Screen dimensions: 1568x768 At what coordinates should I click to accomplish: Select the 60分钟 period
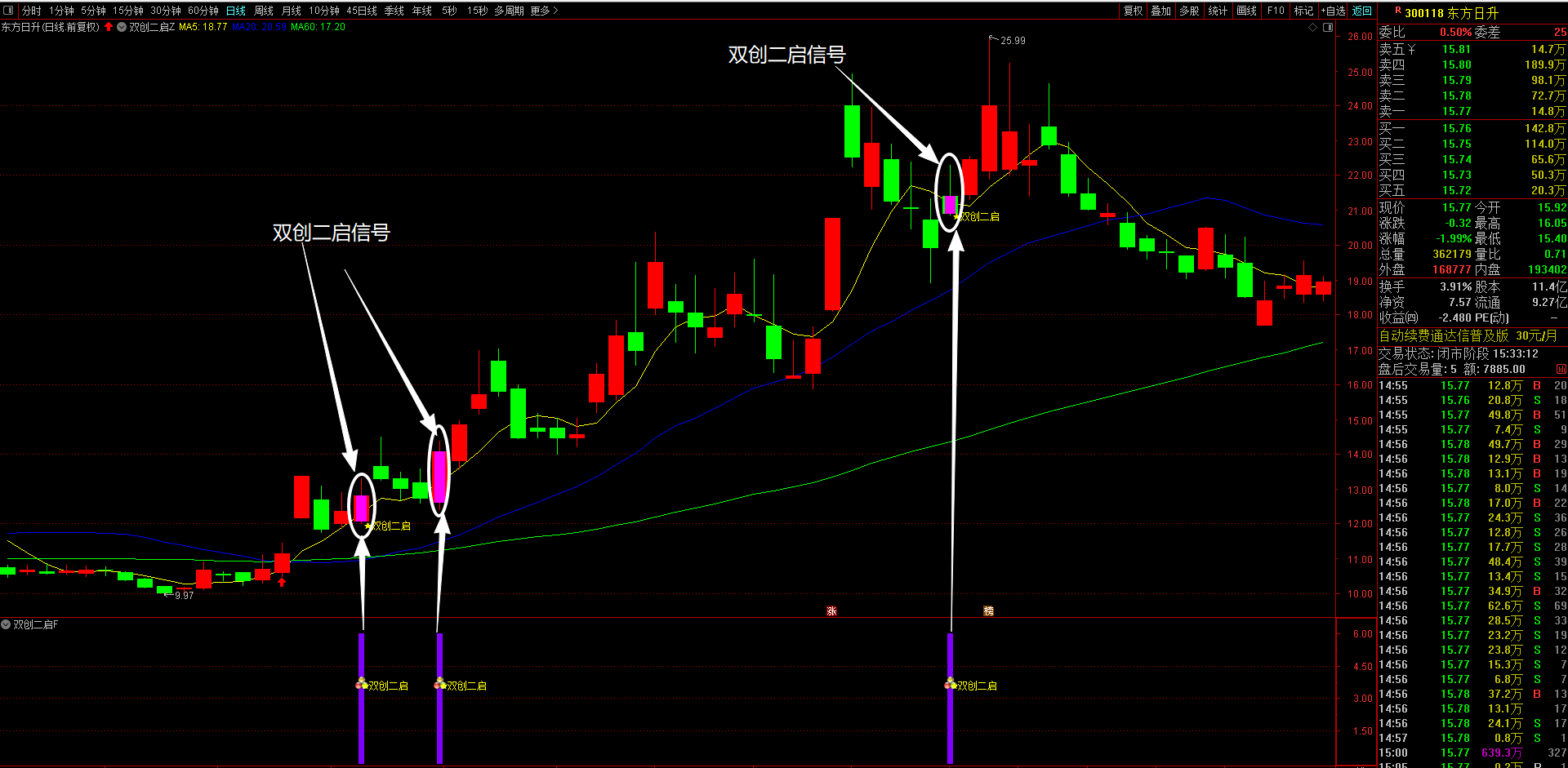click(203, 11)
